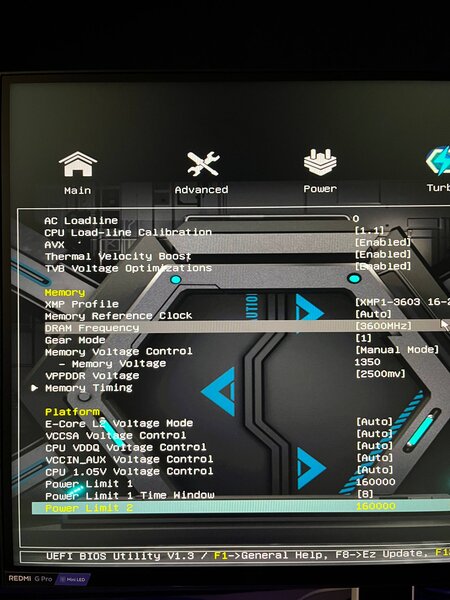450x600 pixels.
Task: Edit the Power Limit 2 value 160000
Action: pyautogui.click(x=376, y=506)
